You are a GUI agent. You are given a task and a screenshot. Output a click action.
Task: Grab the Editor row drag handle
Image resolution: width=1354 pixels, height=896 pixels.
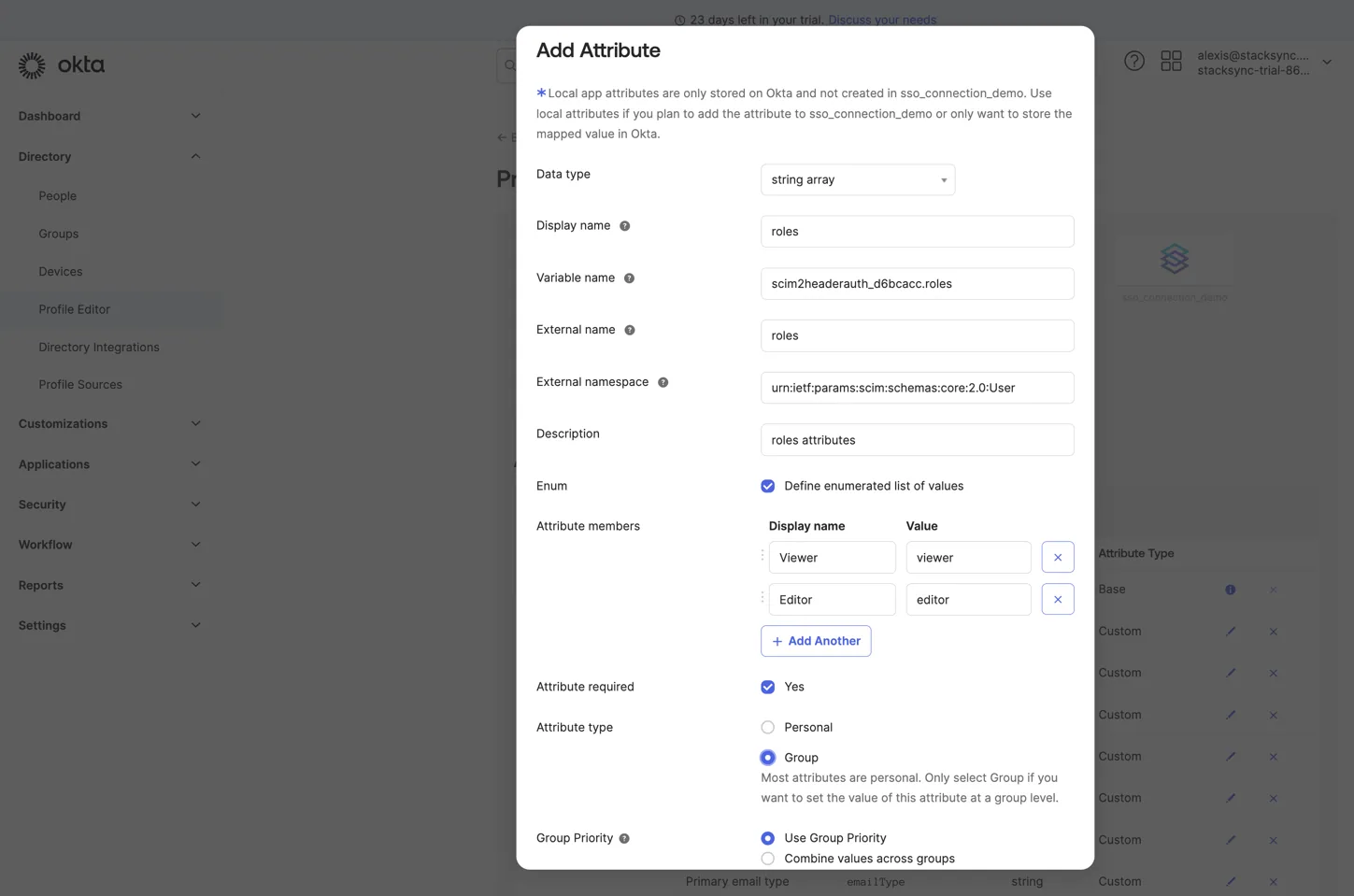pyautogui.click(x=763, y=598)
